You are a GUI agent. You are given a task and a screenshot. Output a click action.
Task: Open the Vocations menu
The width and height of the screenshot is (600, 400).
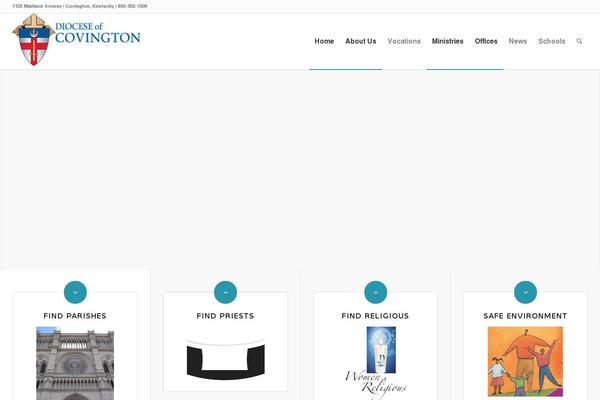[x=404, y=41]
